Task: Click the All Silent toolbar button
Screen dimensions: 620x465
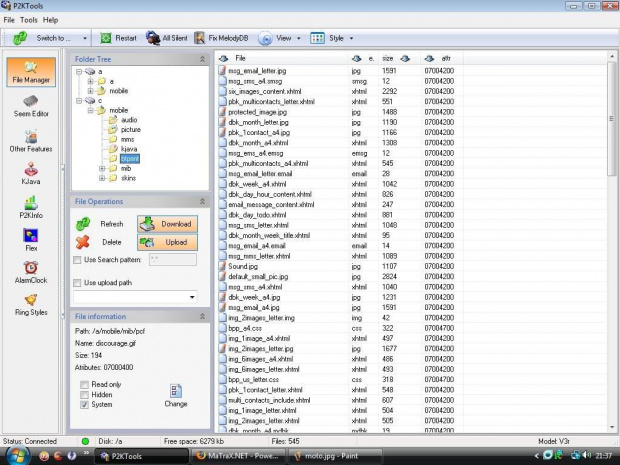Action: (166, 38)
